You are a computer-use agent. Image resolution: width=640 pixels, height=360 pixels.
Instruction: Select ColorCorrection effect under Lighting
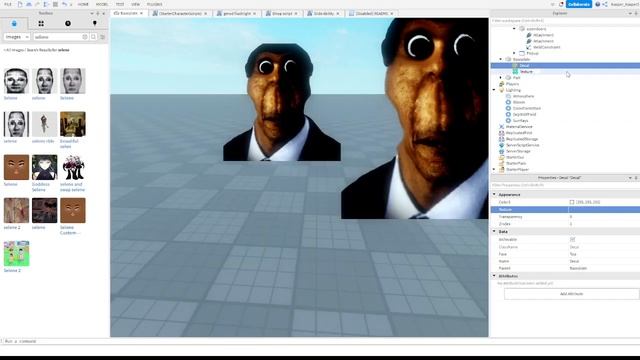pyautogui.click(x=527, y=108)
